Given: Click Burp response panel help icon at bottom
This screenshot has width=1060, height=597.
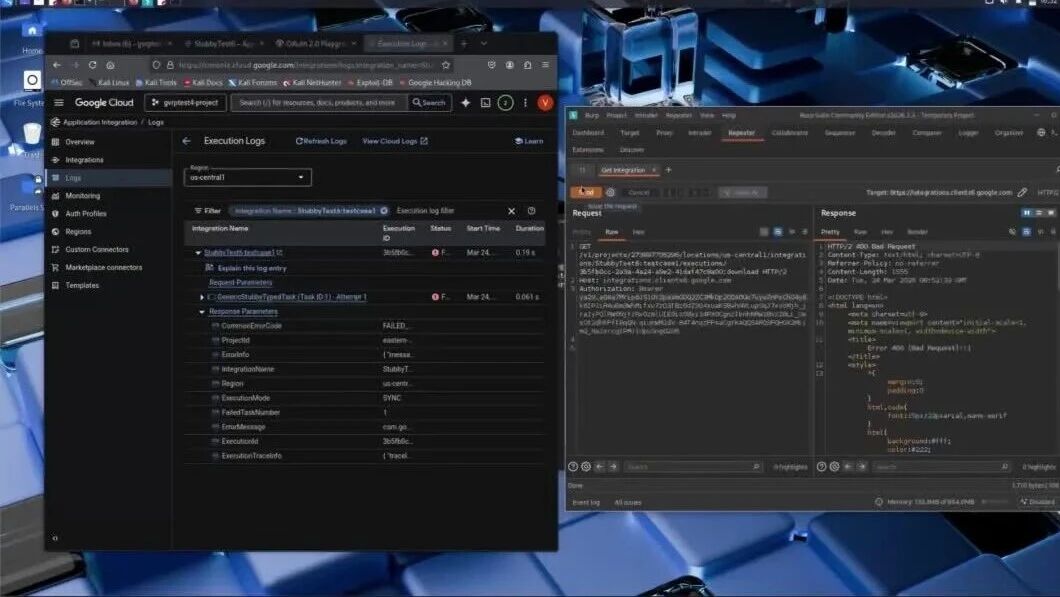Looking at the screenshot, I should (x=821, y=467).
